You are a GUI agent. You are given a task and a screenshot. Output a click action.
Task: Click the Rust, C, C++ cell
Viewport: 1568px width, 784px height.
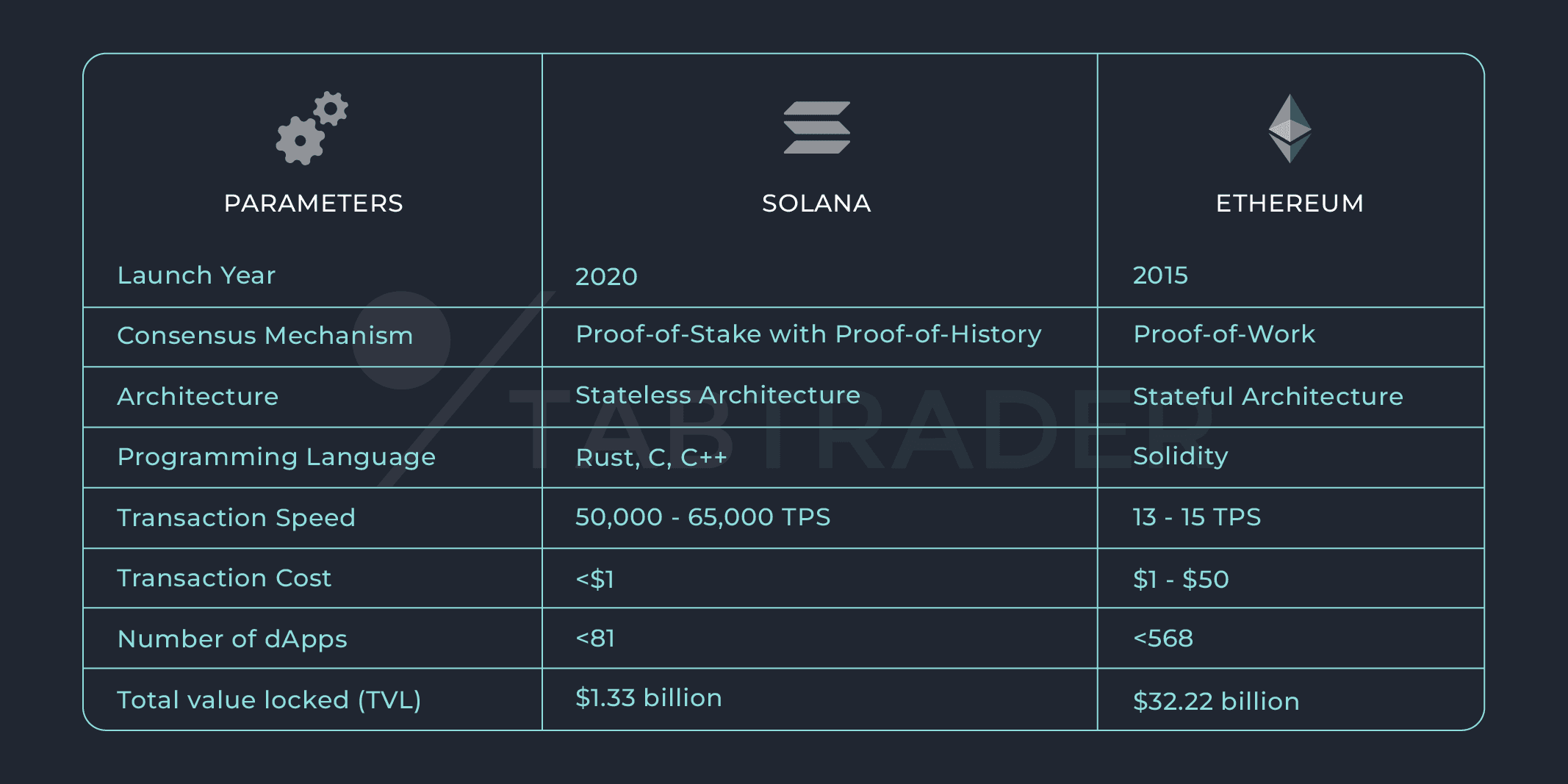[651, 458]
